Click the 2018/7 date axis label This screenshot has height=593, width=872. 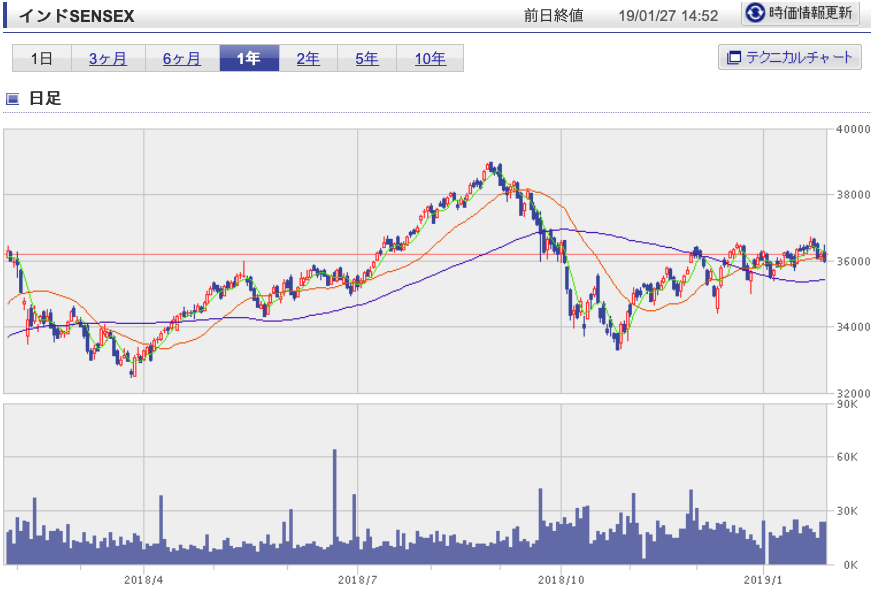[x=358, y=579]
